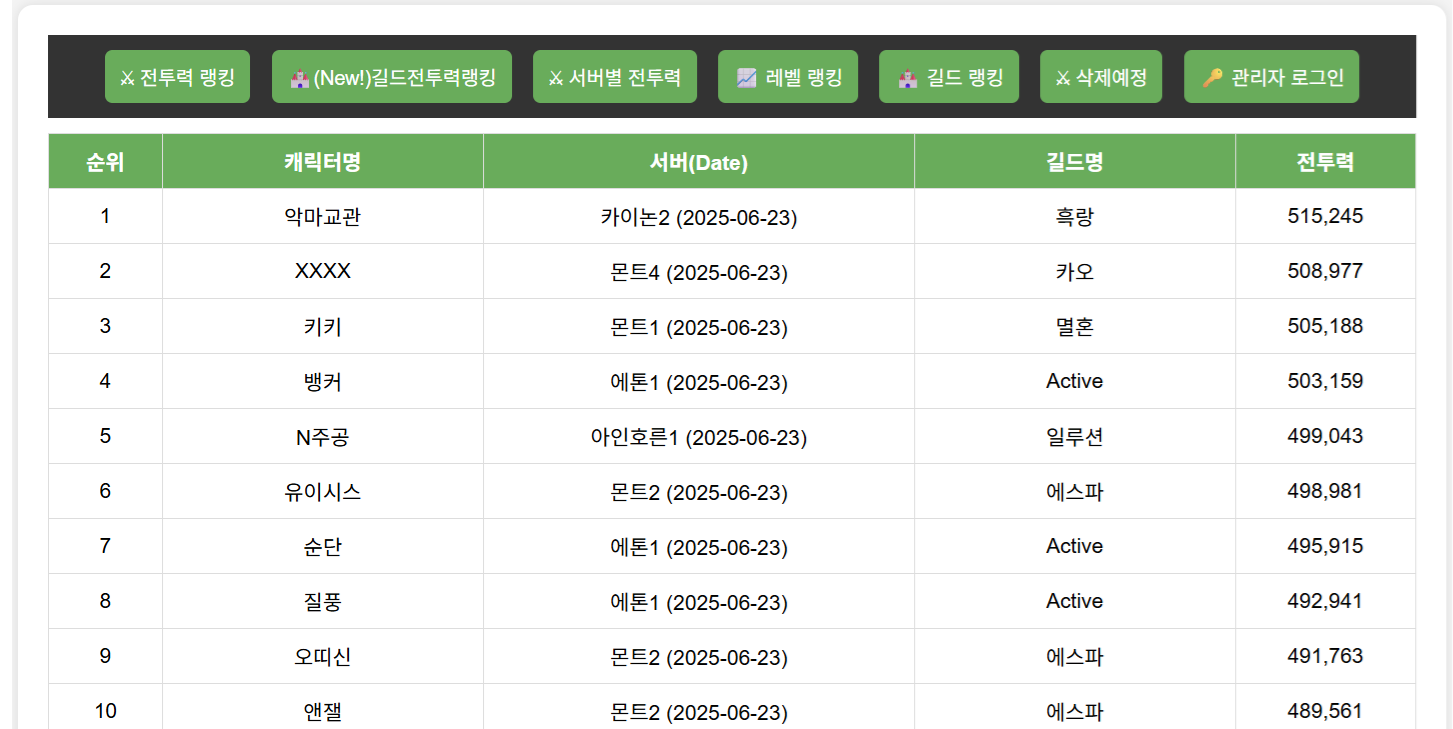Click character name XXXX in the table

pos(322,272)
